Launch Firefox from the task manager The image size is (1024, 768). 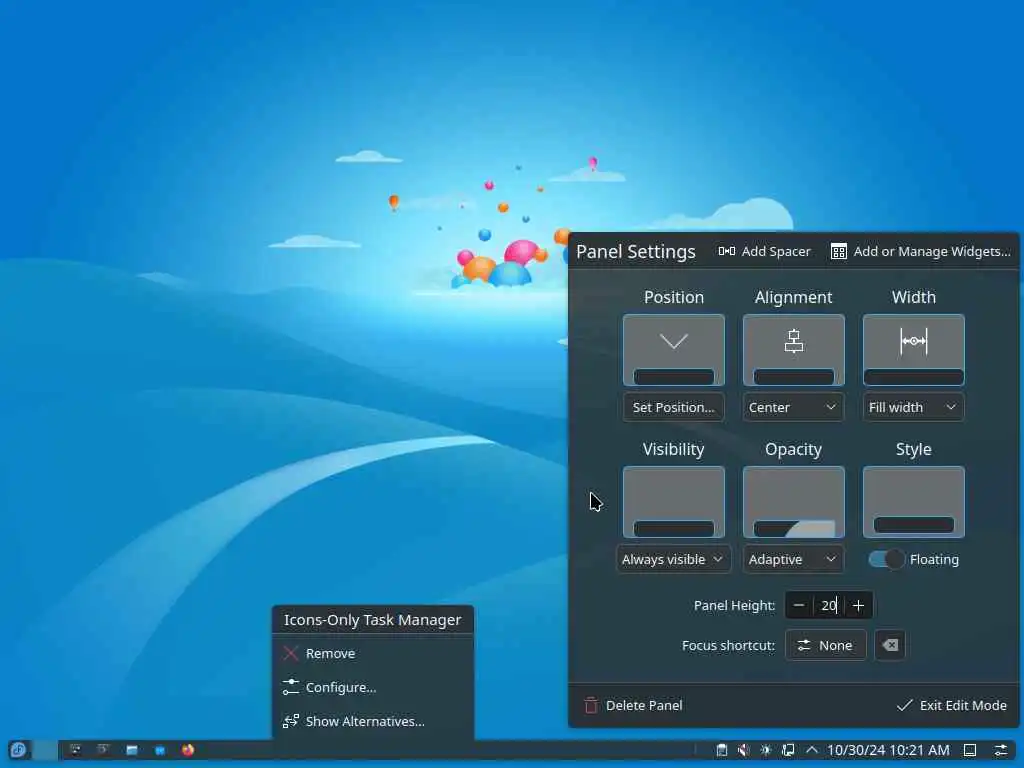click(x=188, y=750)
